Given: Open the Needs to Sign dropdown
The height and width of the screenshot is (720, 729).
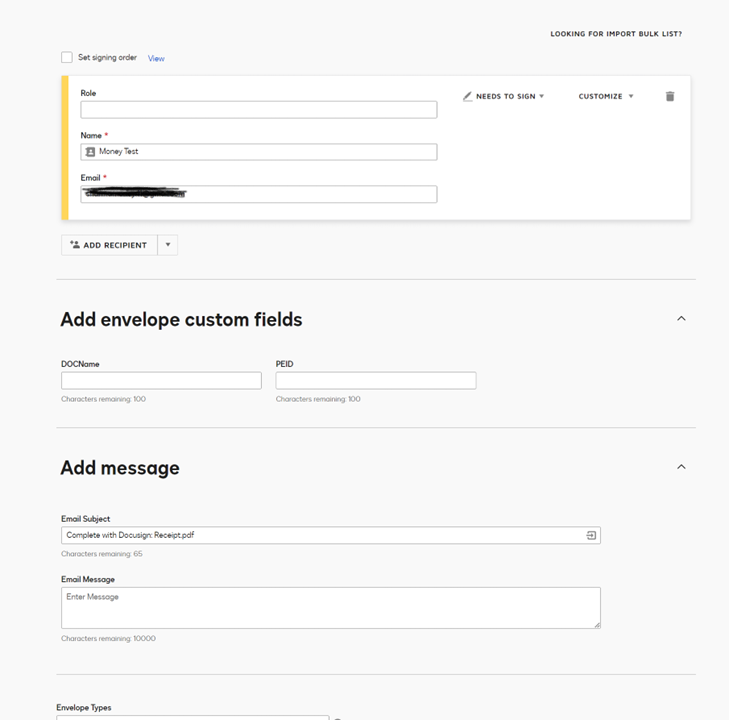Looking at the screenshot, I should pos(504,96).
